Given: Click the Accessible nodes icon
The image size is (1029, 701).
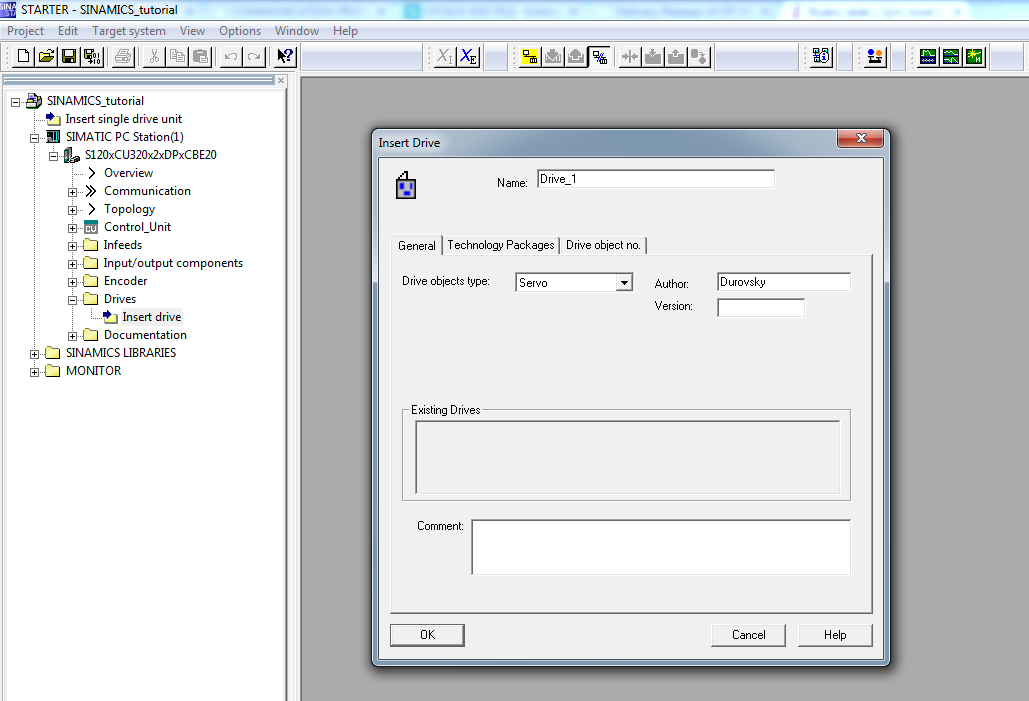Looking at the screenshot, I should pyautogui.click(x=821, y=56).
